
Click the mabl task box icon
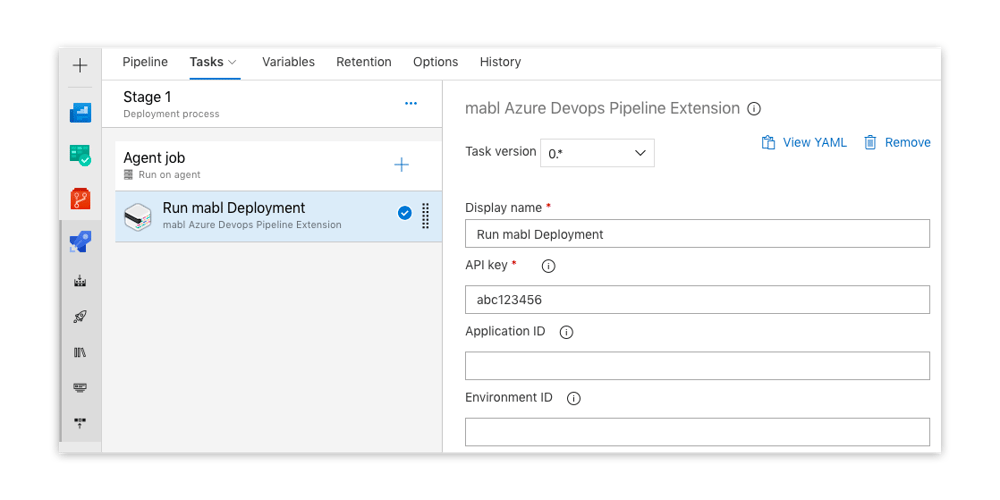coord(138,217)
